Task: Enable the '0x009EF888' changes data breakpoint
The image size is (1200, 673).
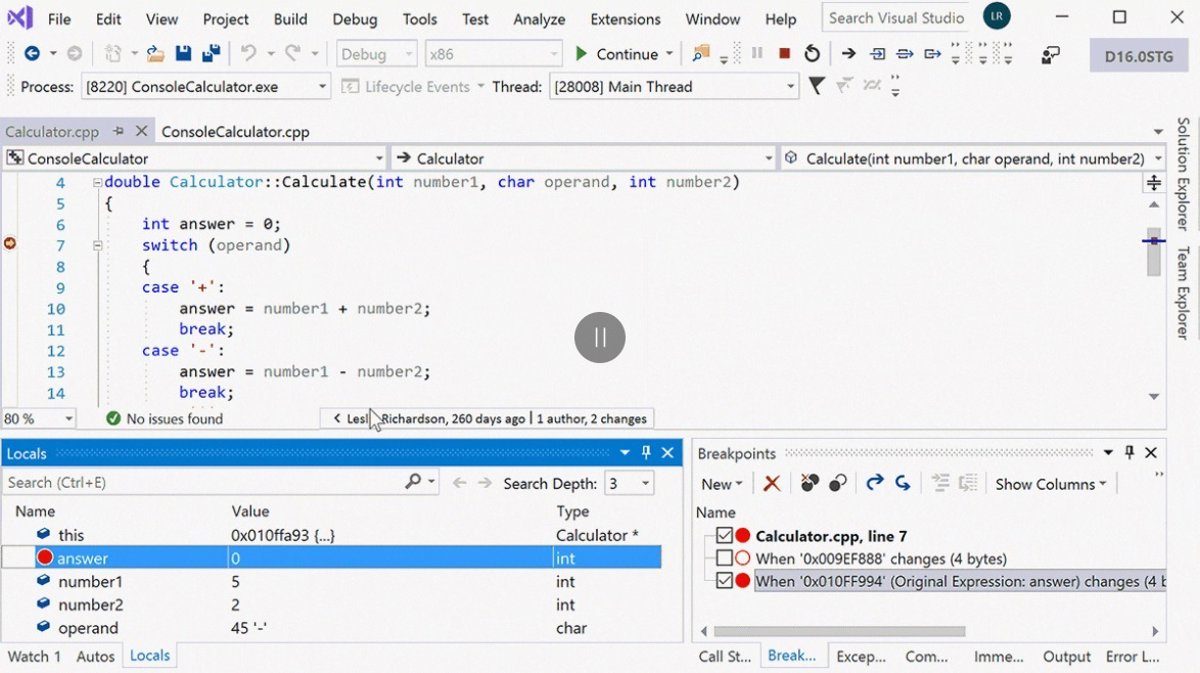Action: [725, 558]
